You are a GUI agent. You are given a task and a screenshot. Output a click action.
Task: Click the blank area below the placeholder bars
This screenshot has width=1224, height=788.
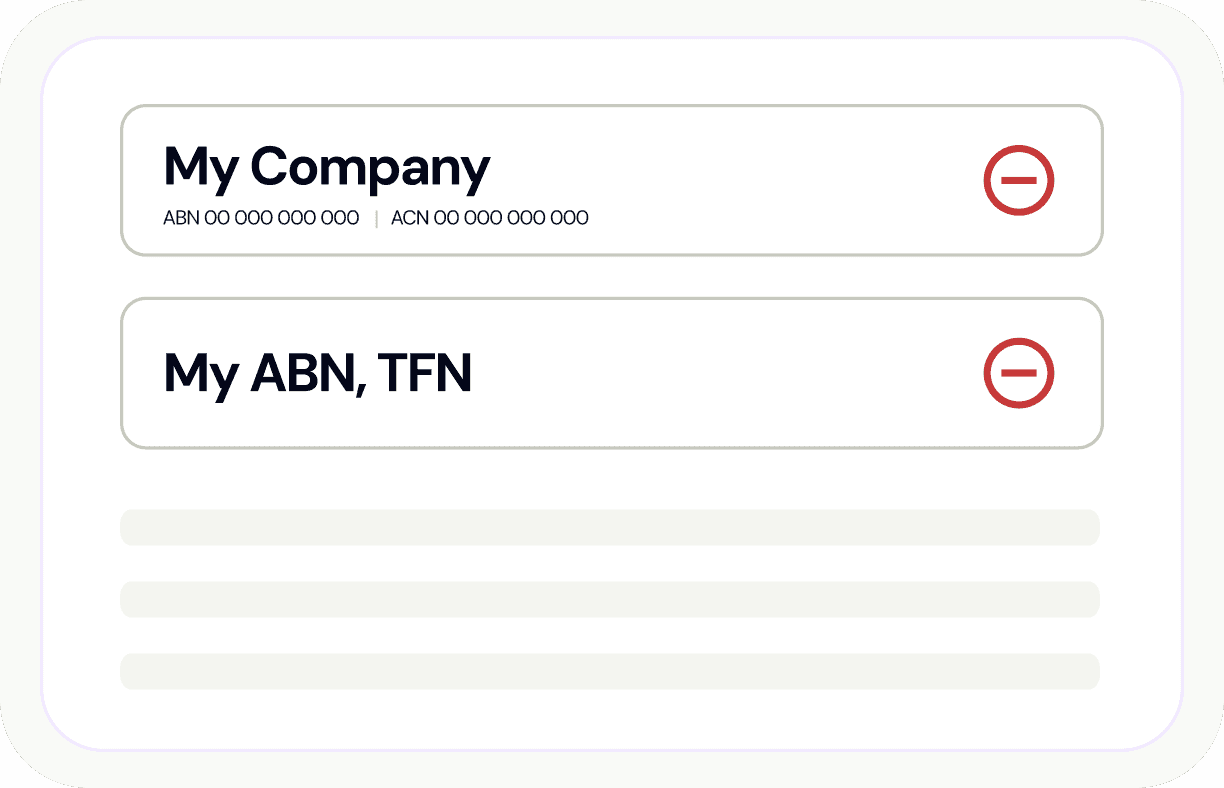coord(610,718)
